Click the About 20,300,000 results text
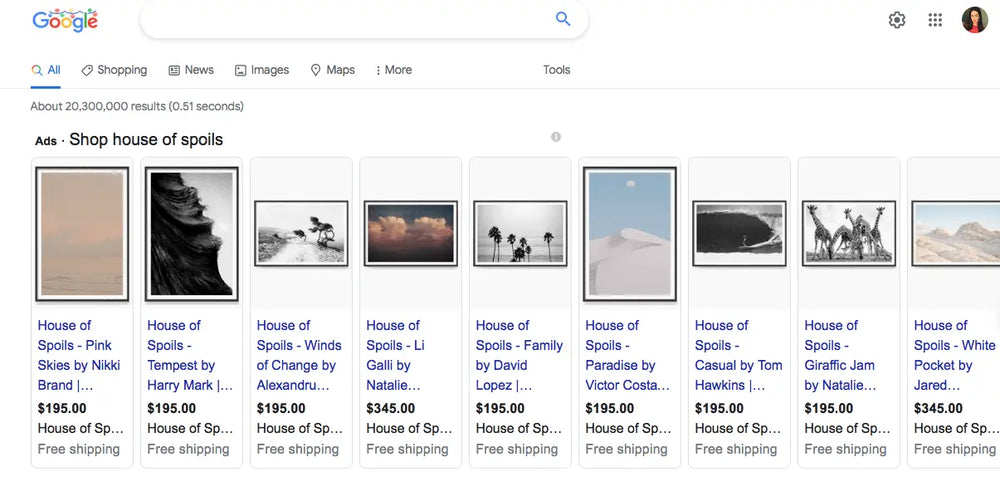The image size is (1000, 486). 137,107
